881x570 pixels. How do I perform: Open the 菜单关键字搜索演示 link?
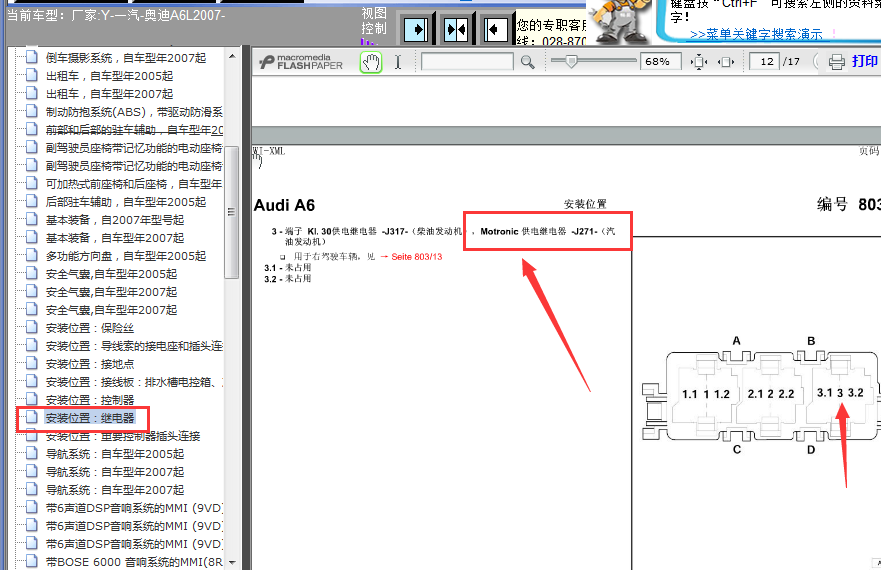pos(756,34)
